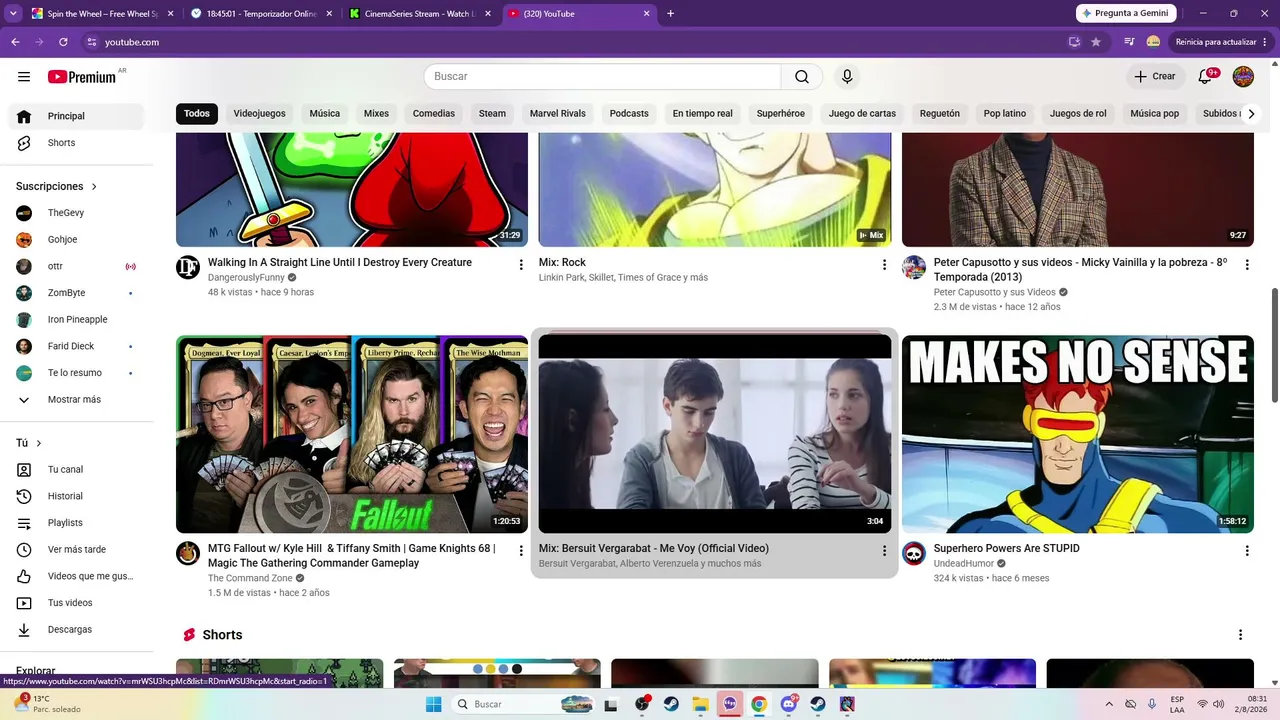Open the Descargas sidebar link
Screen dimensions: 1280x720
click(x=76, y=630)
